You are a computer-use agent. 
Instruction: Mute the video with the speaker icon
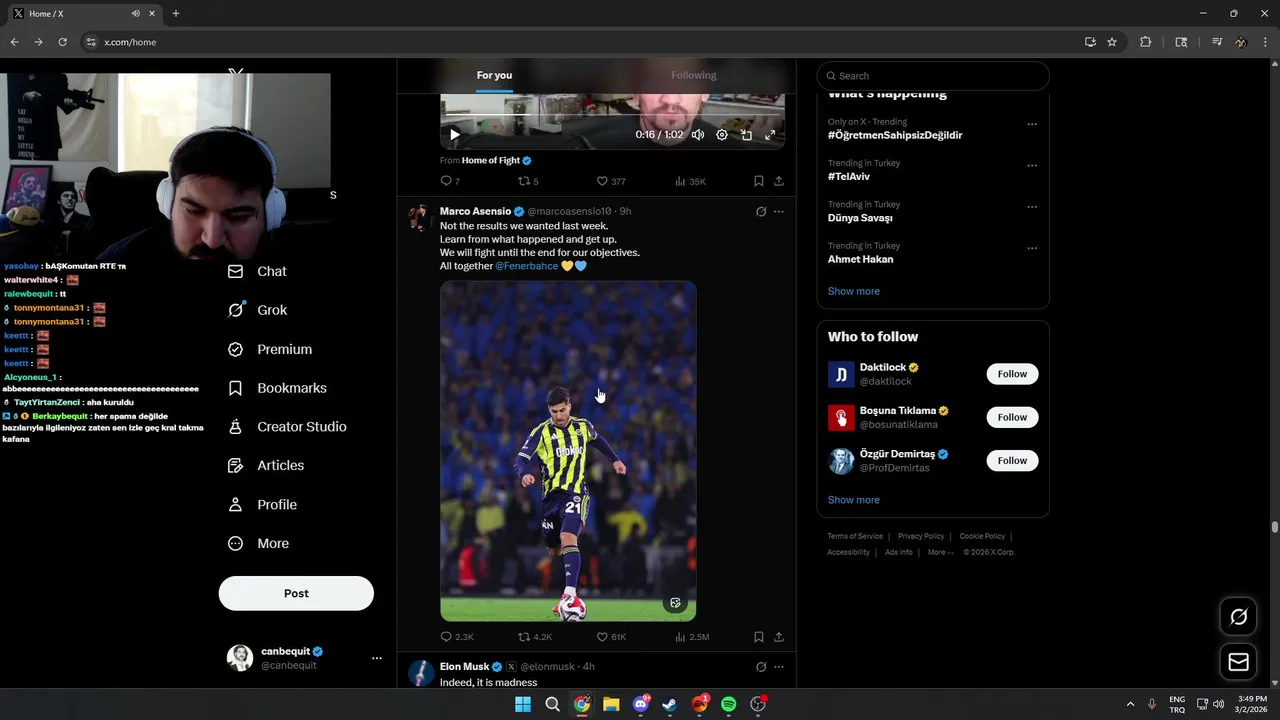click(698, 135)
